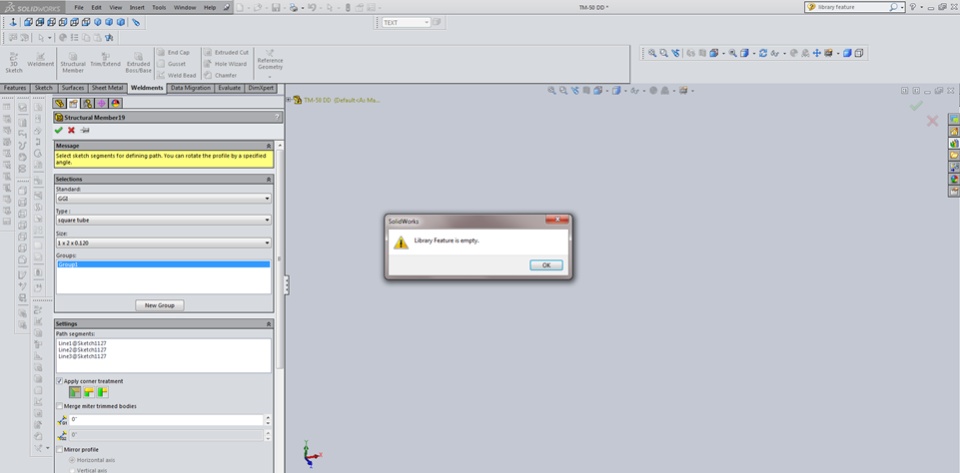Collapse the Message section
Screen dimensions: 960x473
[268, 146]
